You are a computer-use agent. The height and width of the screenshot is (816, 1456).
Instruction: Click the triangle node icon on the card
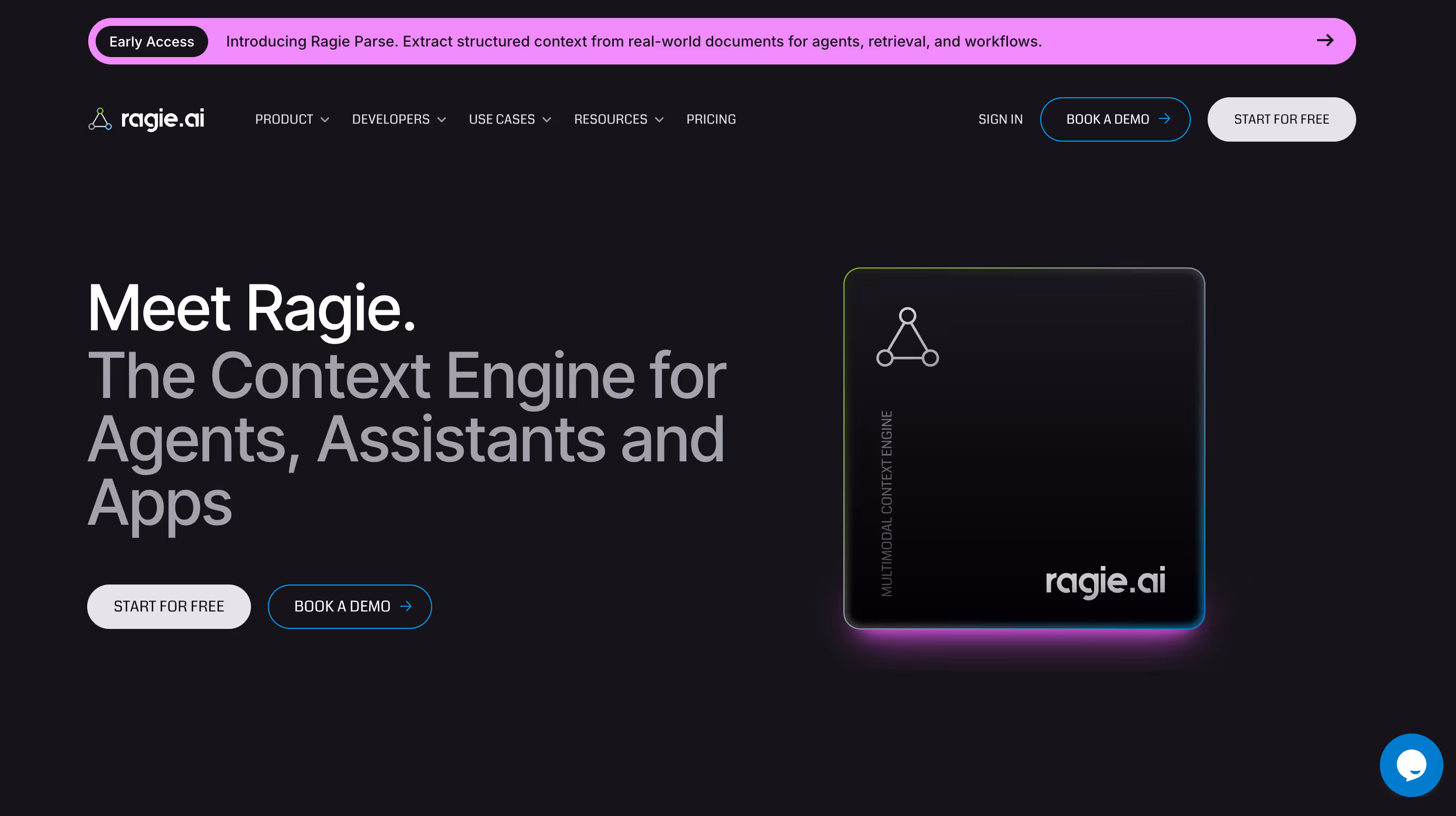(907, 338)
